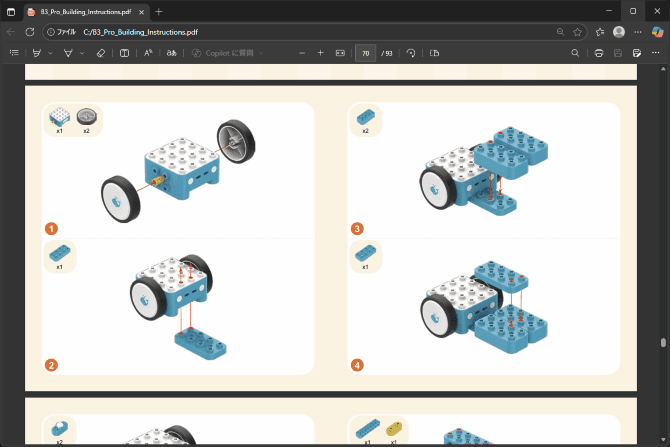Viewport: 670px width, 447px height.
Task: Refresh the current page
Action: 30,32
